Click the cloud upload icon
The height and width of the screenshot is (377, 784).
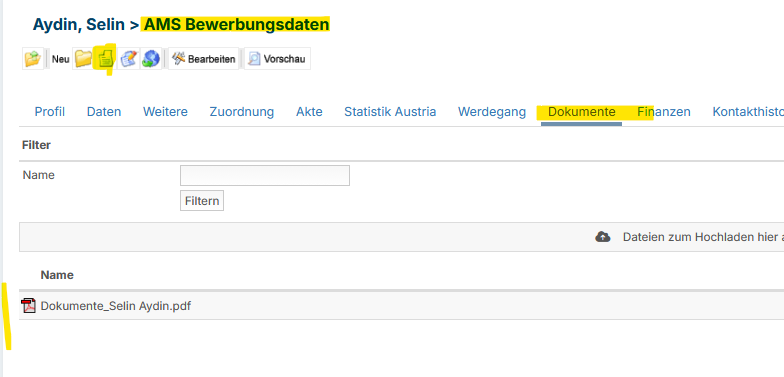coord(602,237)
